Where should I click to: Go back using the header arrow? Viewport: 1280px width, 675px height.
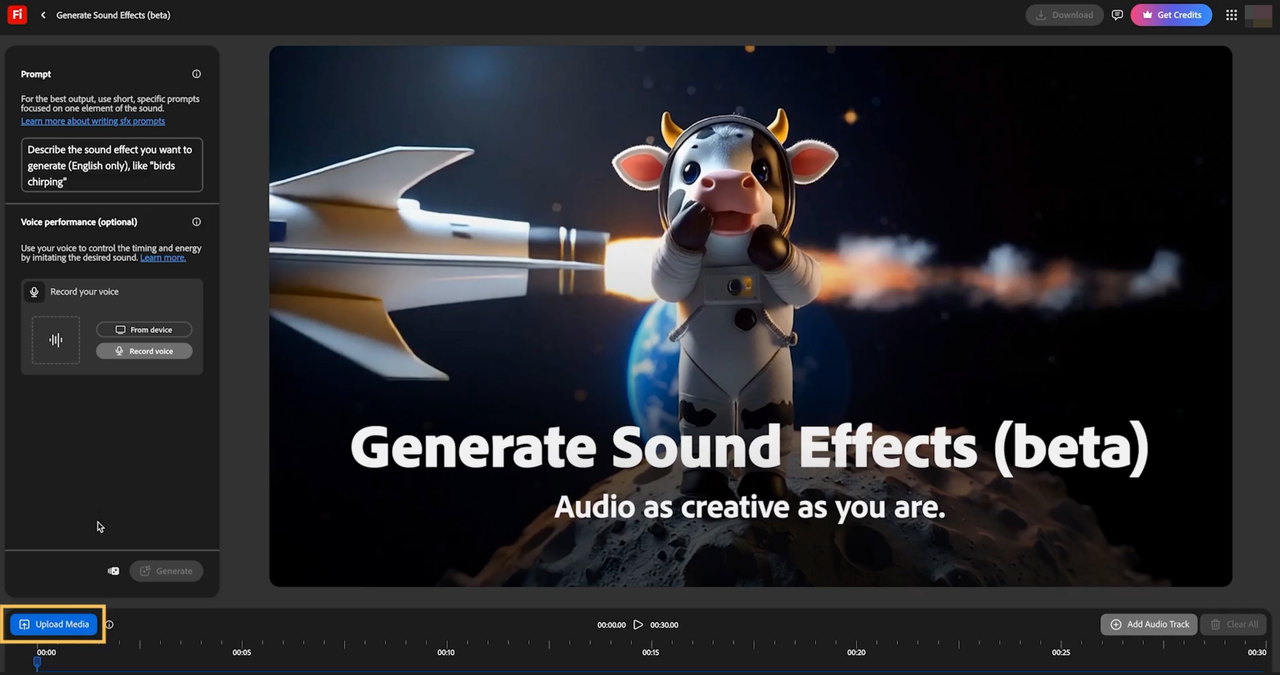point(43,15)
